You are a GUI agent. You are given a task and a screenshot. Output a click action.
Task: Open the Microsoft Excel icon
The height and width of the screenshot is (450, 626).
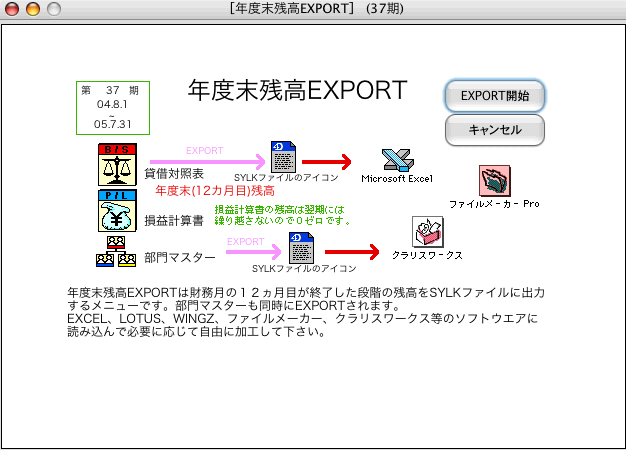pyautogui.click(x=397, y=160)
